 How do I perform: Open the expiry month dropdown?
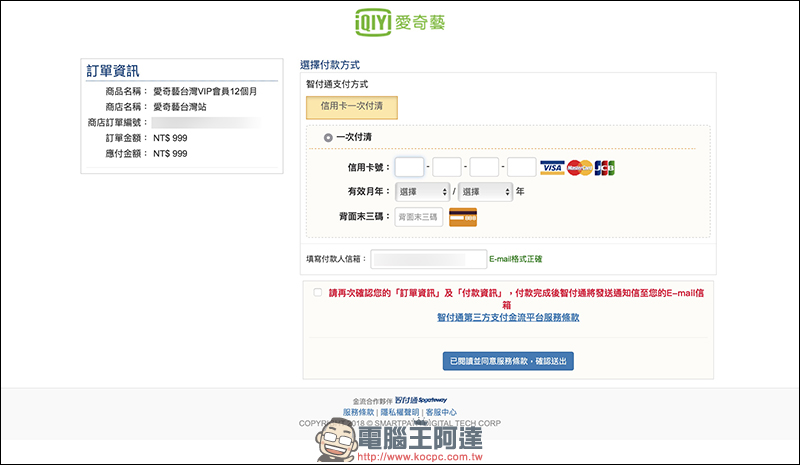pyautogui.click(x=422, y=192)
